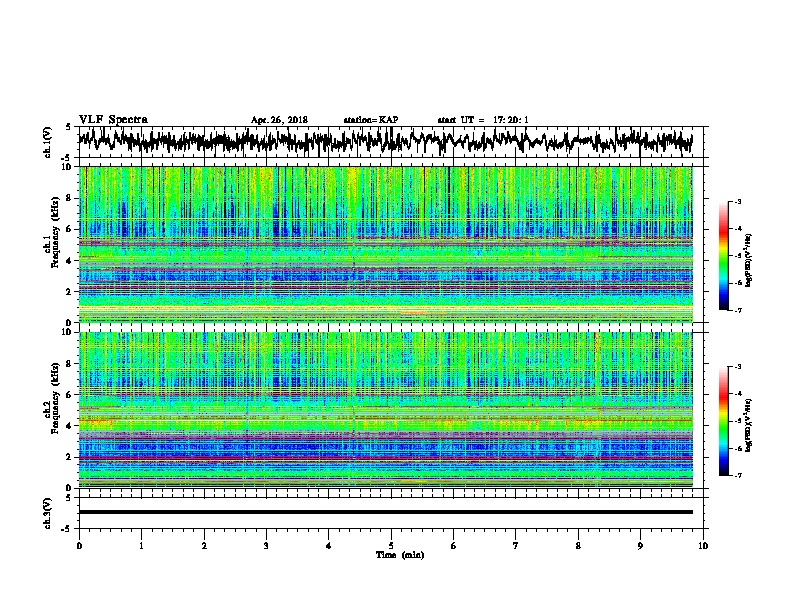
Task: Click the "ch.1(V)" axis label
Action: coord(48,142)
